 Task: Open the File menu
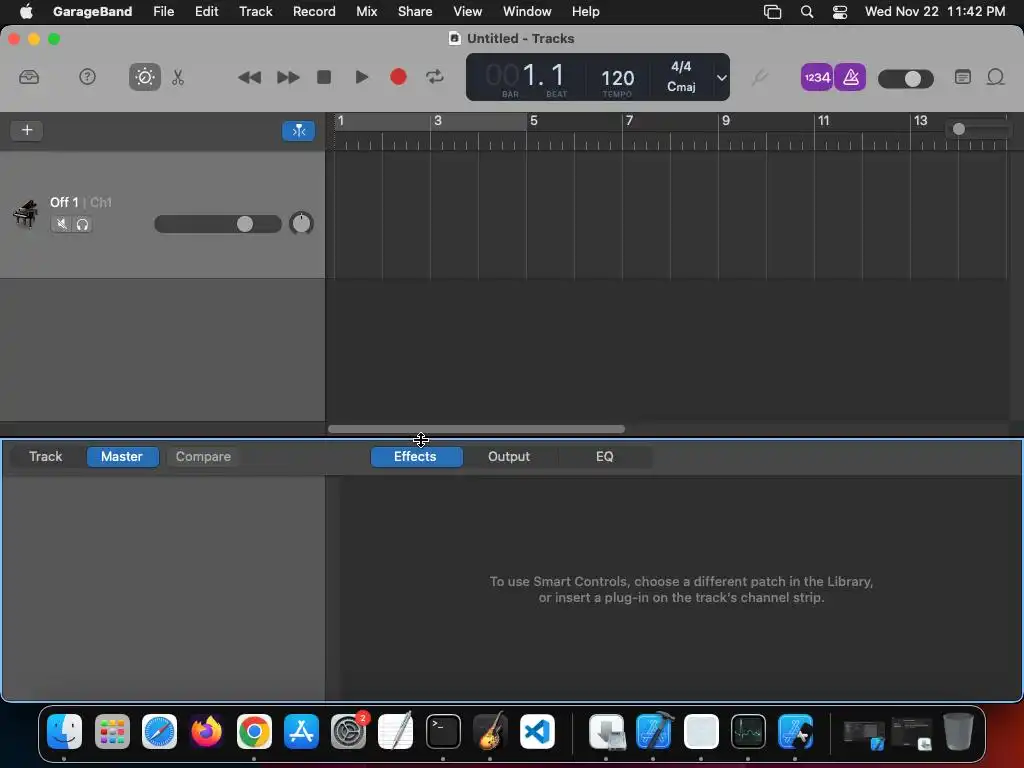(163, 11)
